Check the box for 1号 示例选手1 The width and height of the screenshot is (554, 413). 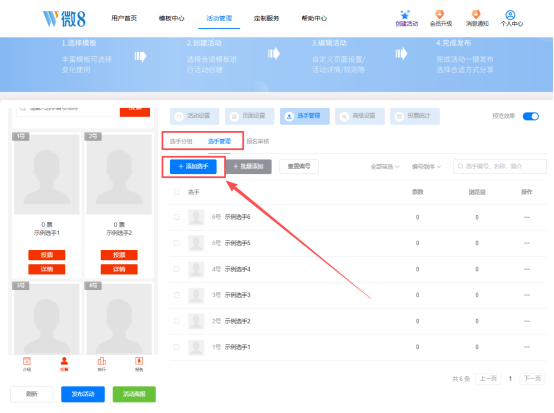click(x=177, y=347)
